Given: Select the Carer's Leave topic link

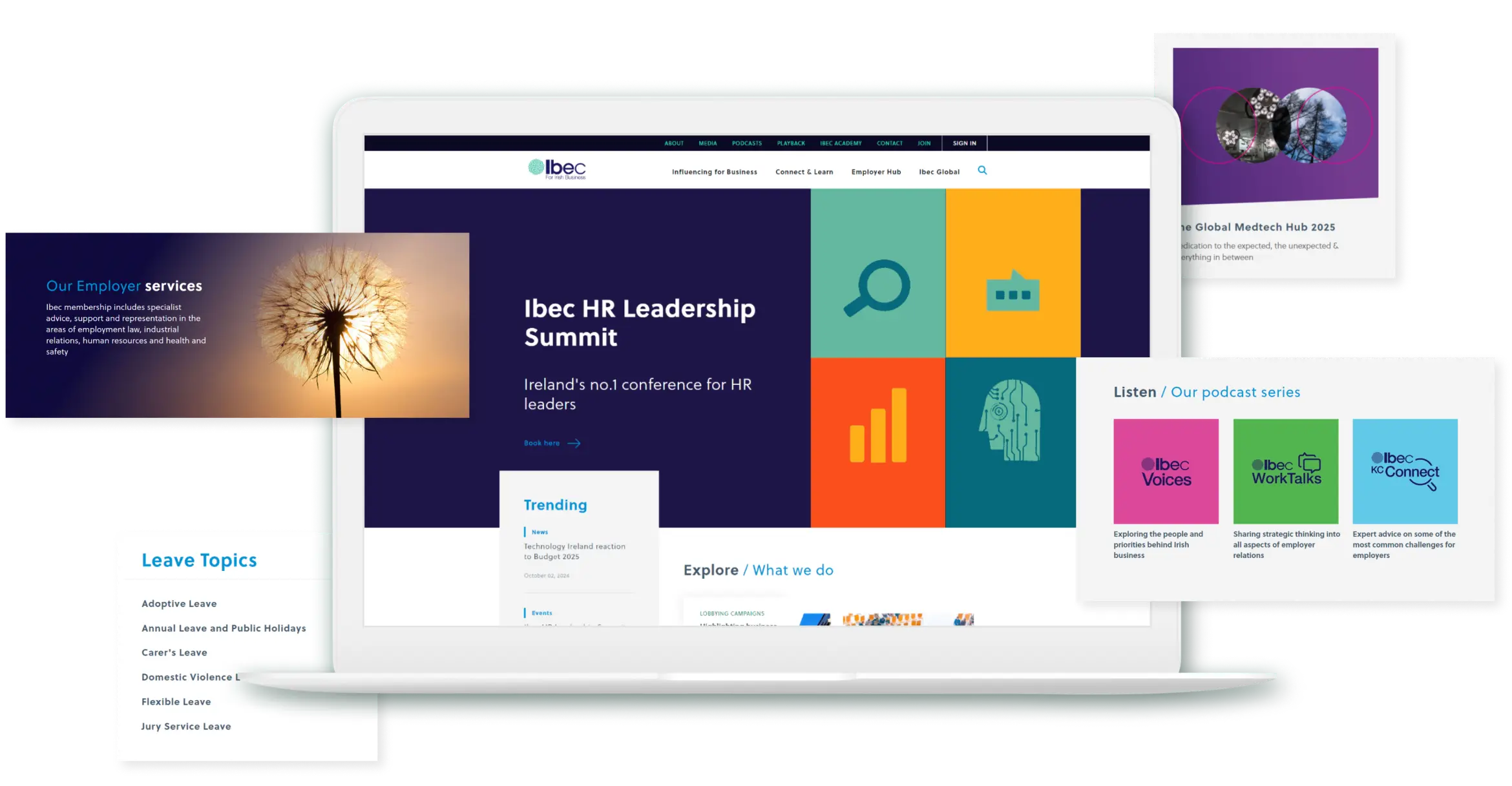Looking at the screenshot, I should (174, 652).
